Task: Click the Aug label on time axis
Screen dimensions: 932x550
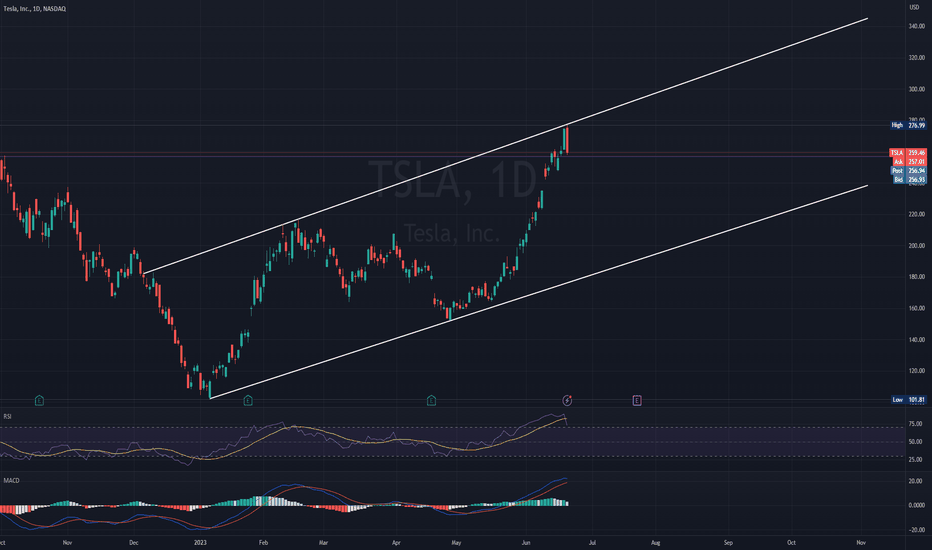Action: coord(656,542)
